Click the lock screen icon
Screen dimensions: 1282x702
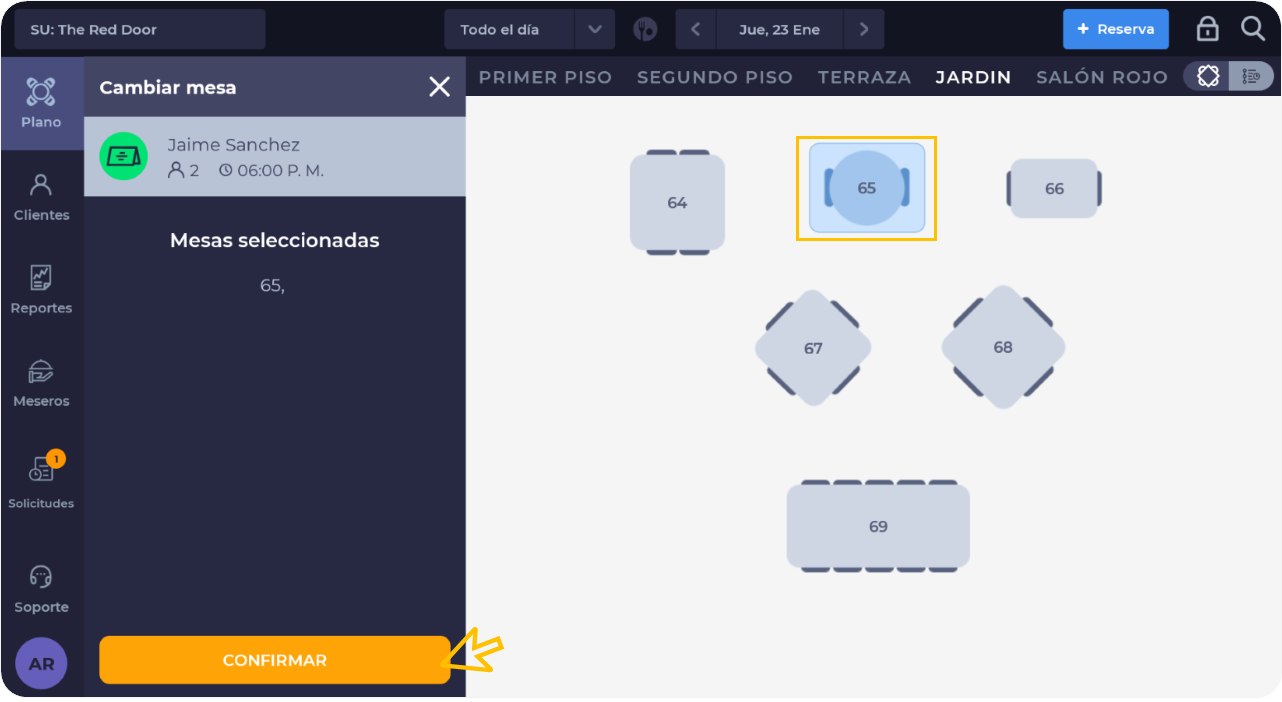1207,29
